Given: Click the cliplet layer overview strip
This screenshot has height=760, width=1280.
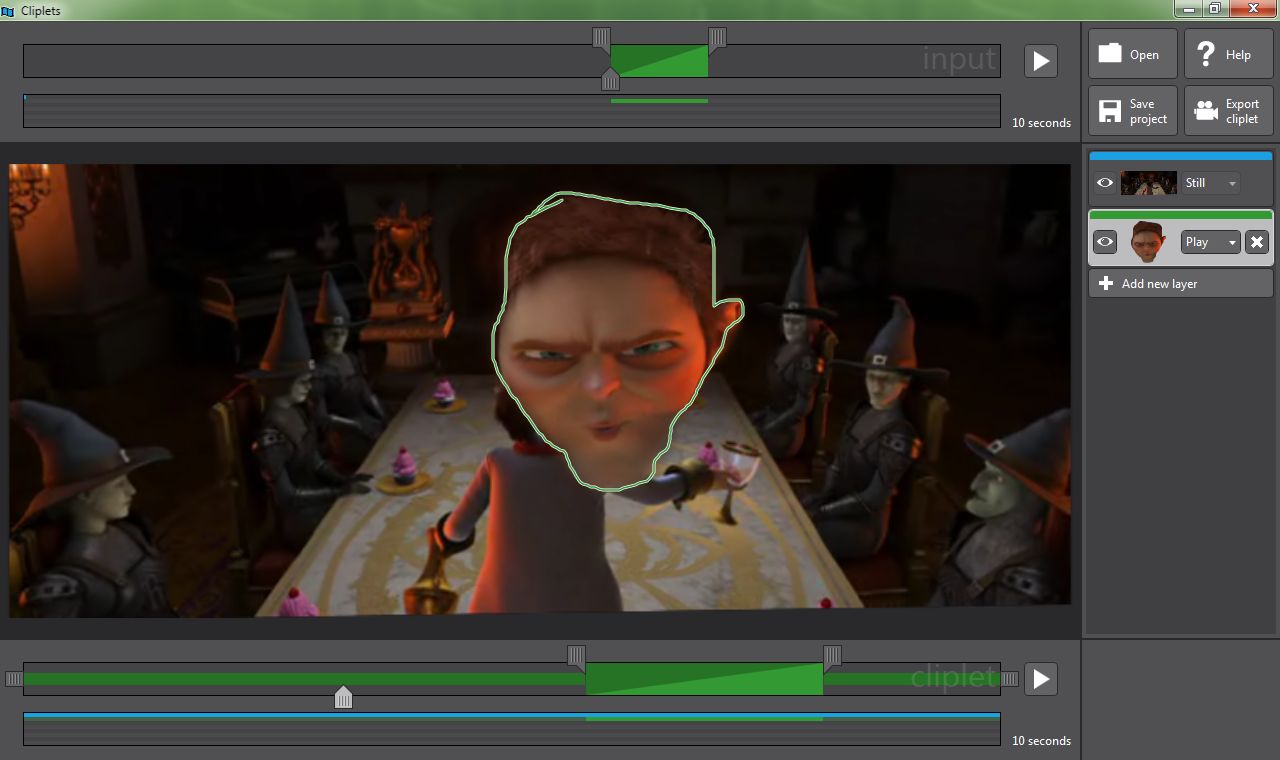Looking at the screenshot, I should (512, 728).
